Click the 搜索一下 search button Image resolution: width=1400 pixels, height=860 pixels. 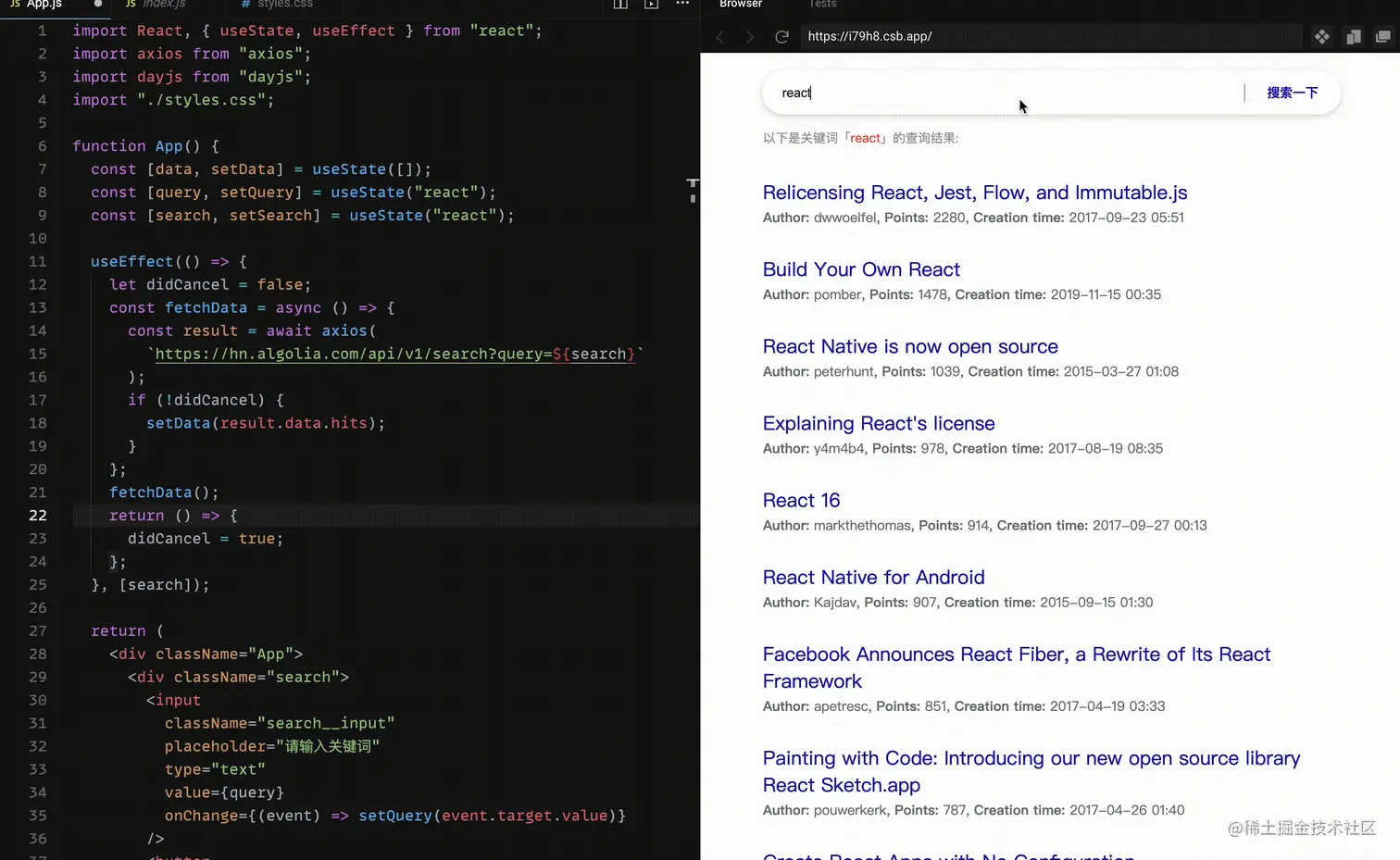coord(1292,93)
